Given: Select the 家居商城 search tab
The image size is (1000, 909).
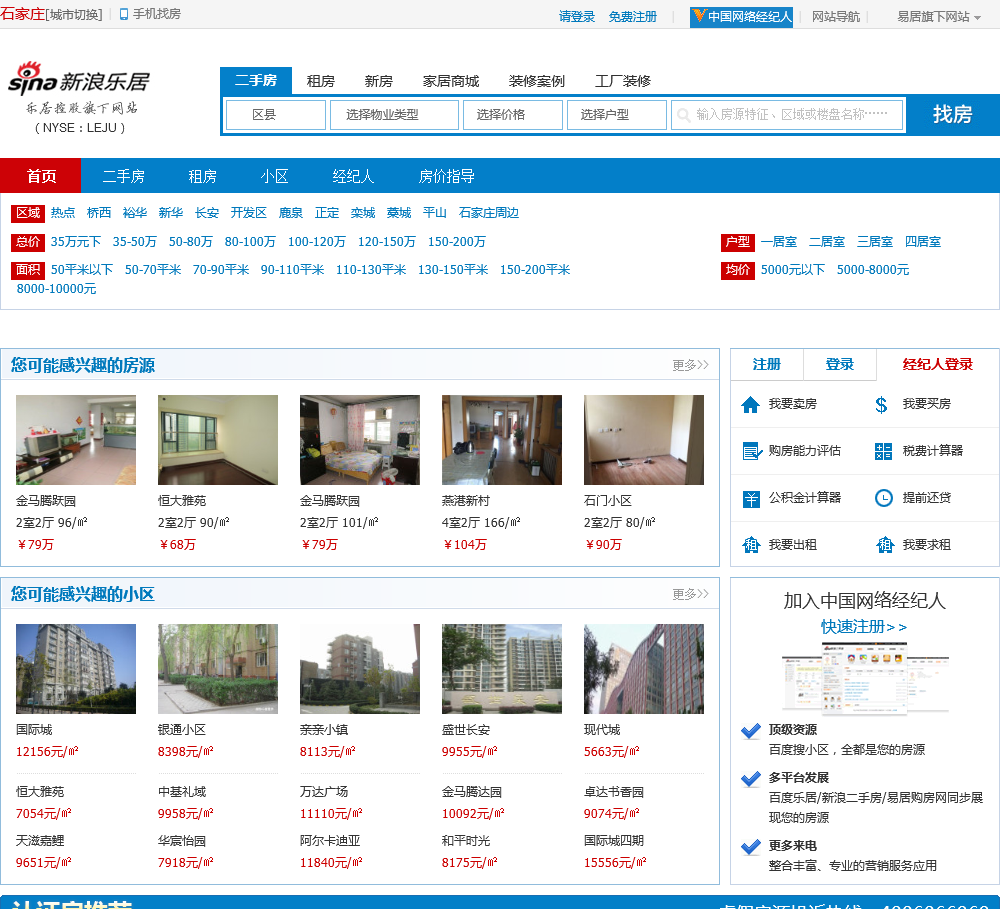Looking at the screenshot, I should (450, 81).
